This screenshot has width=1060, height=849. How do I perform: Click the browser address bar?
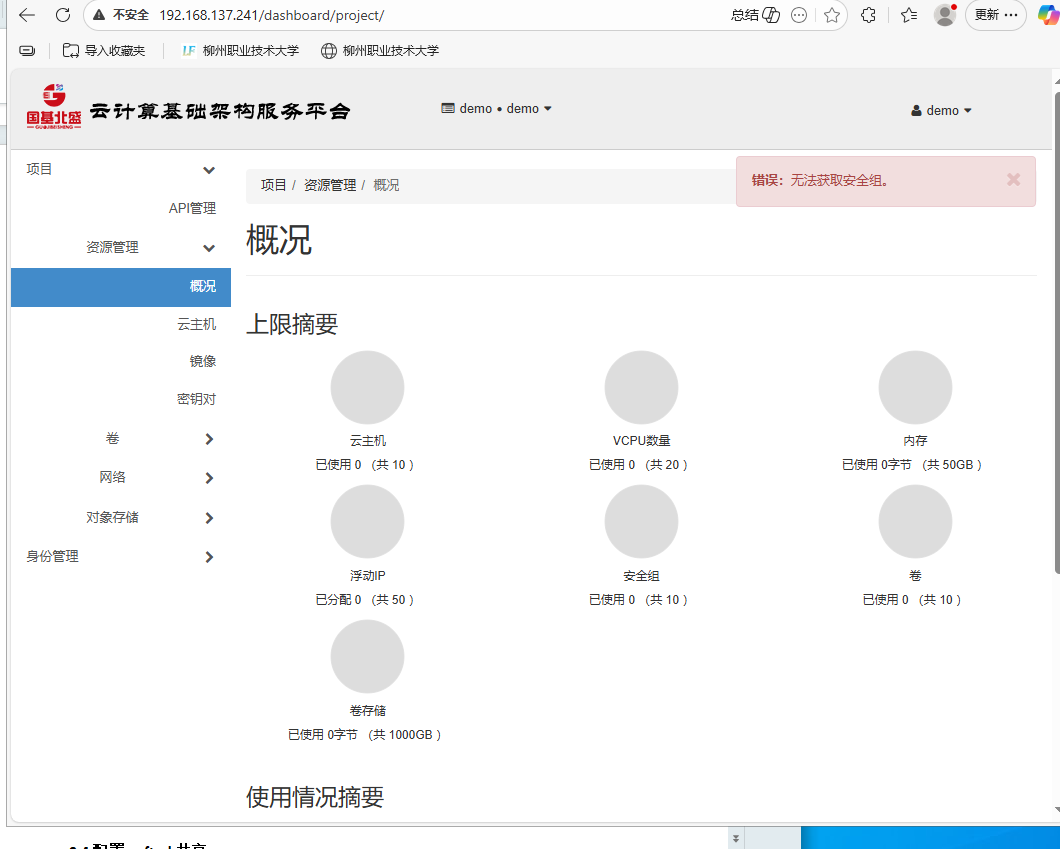point(300,15)
